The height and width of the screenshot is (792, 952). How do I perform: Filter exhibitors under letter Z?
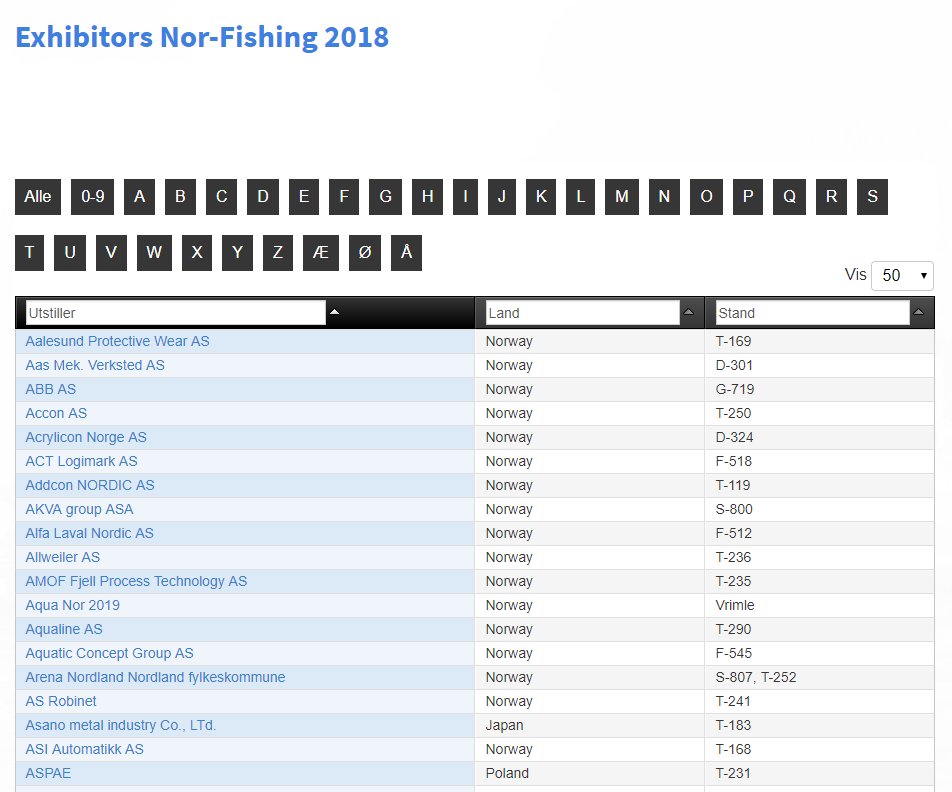point(277,253)
